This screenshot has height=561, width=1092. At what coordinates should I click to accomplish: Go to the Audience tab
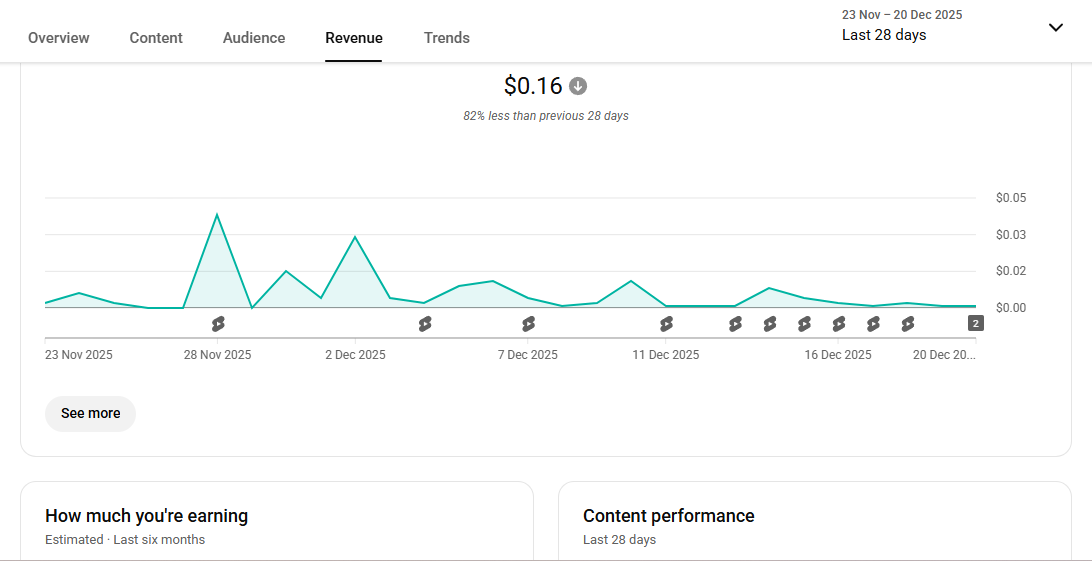(x=254, y=38)
